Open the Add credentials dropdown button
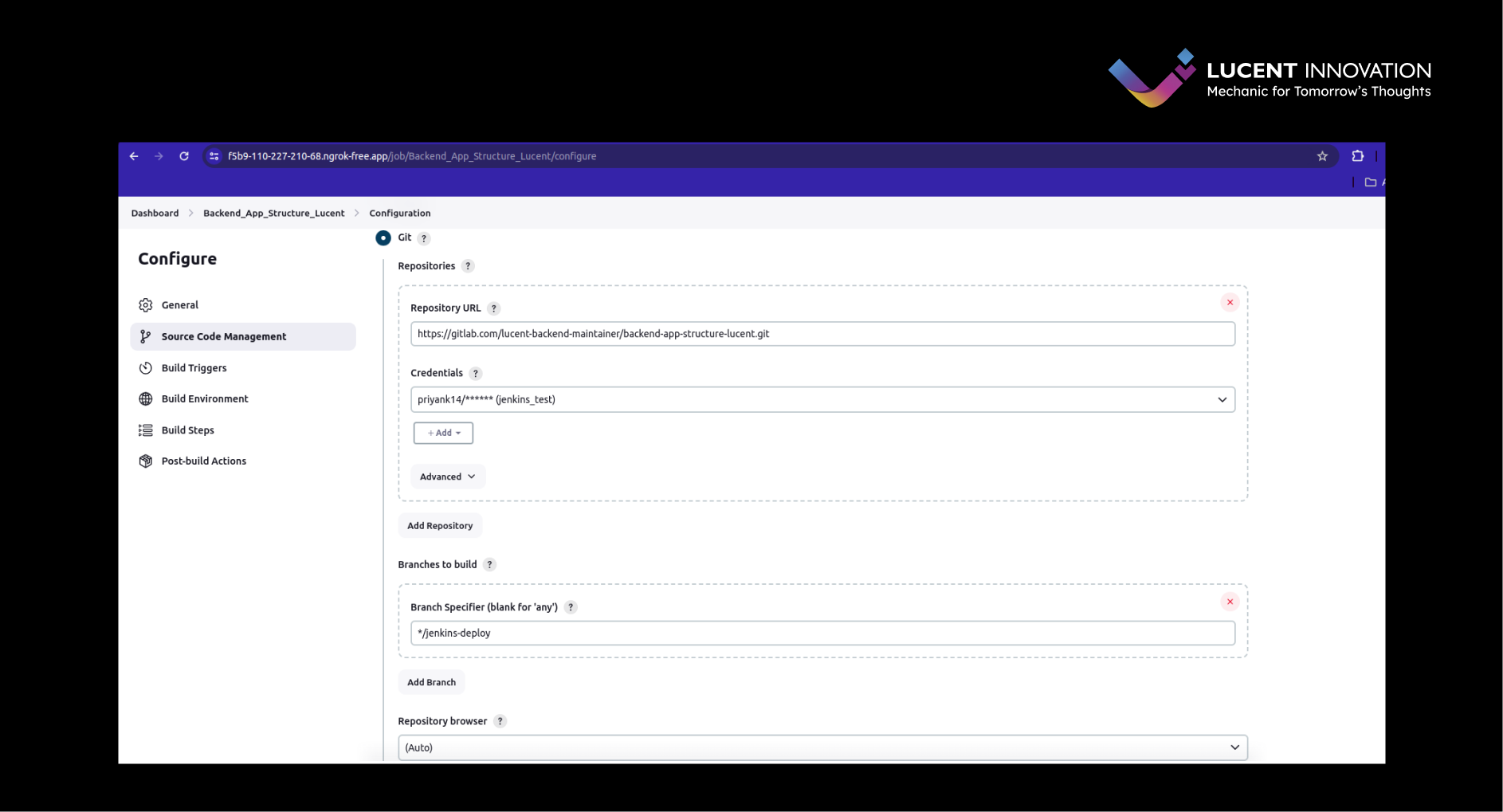The width and height of the screenshot is (1503, 812). pyautogui.click(x=443, y=433)
